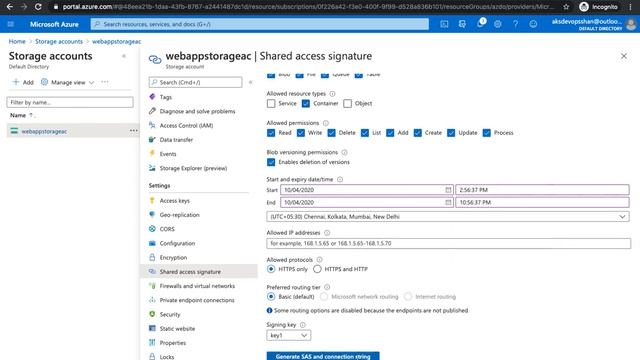This screenshot has width=640, height=360.
Task: Bookmark this page with the star
Action: click(x=566, y=7)
